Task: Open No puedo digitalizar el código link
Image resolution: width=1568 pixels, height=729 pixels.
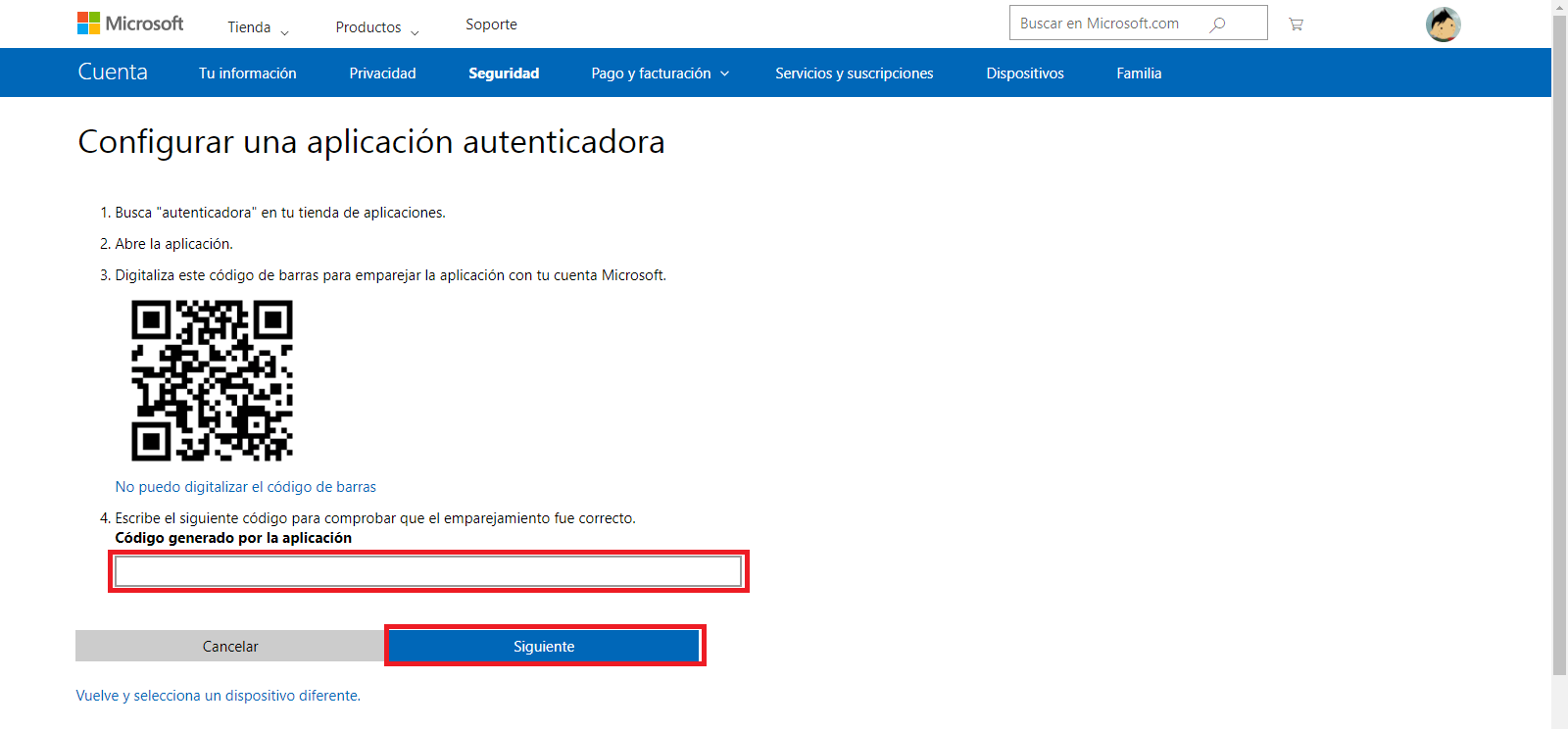Action: pos(245,487)
